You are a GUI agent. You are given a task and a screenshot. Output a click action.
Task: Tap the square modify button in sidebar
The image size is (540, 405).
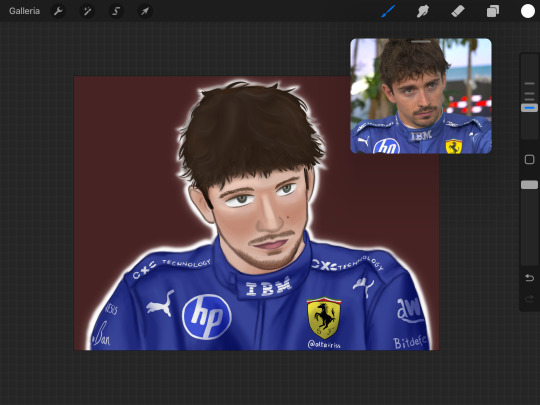[x=529, y=159]
